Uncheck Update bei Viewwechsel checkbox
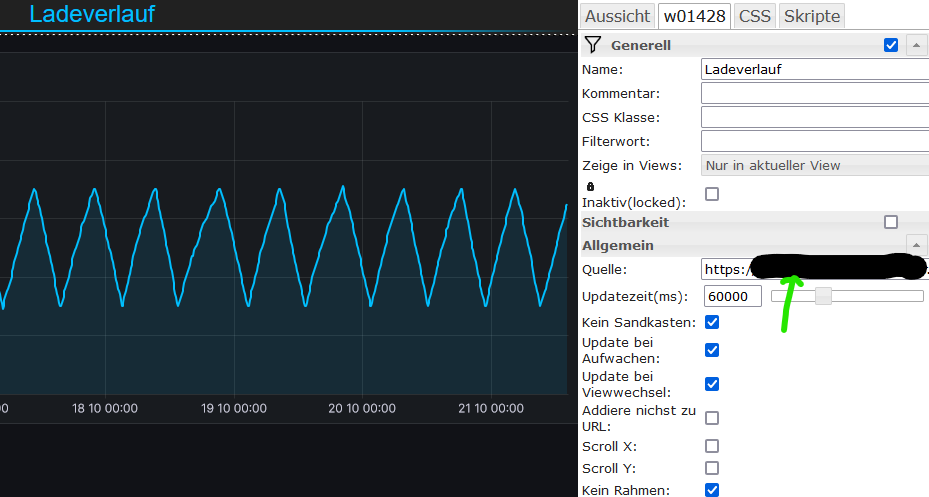 [x=712, y=384]
